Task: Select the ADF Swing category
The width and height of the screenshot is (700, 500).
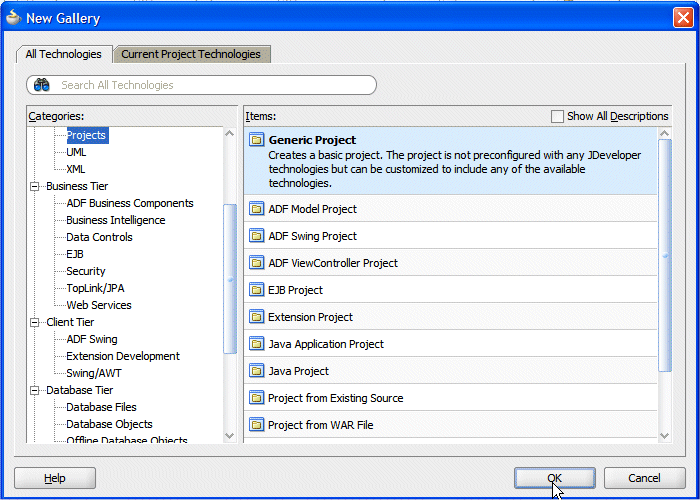Action: [92, 339]
